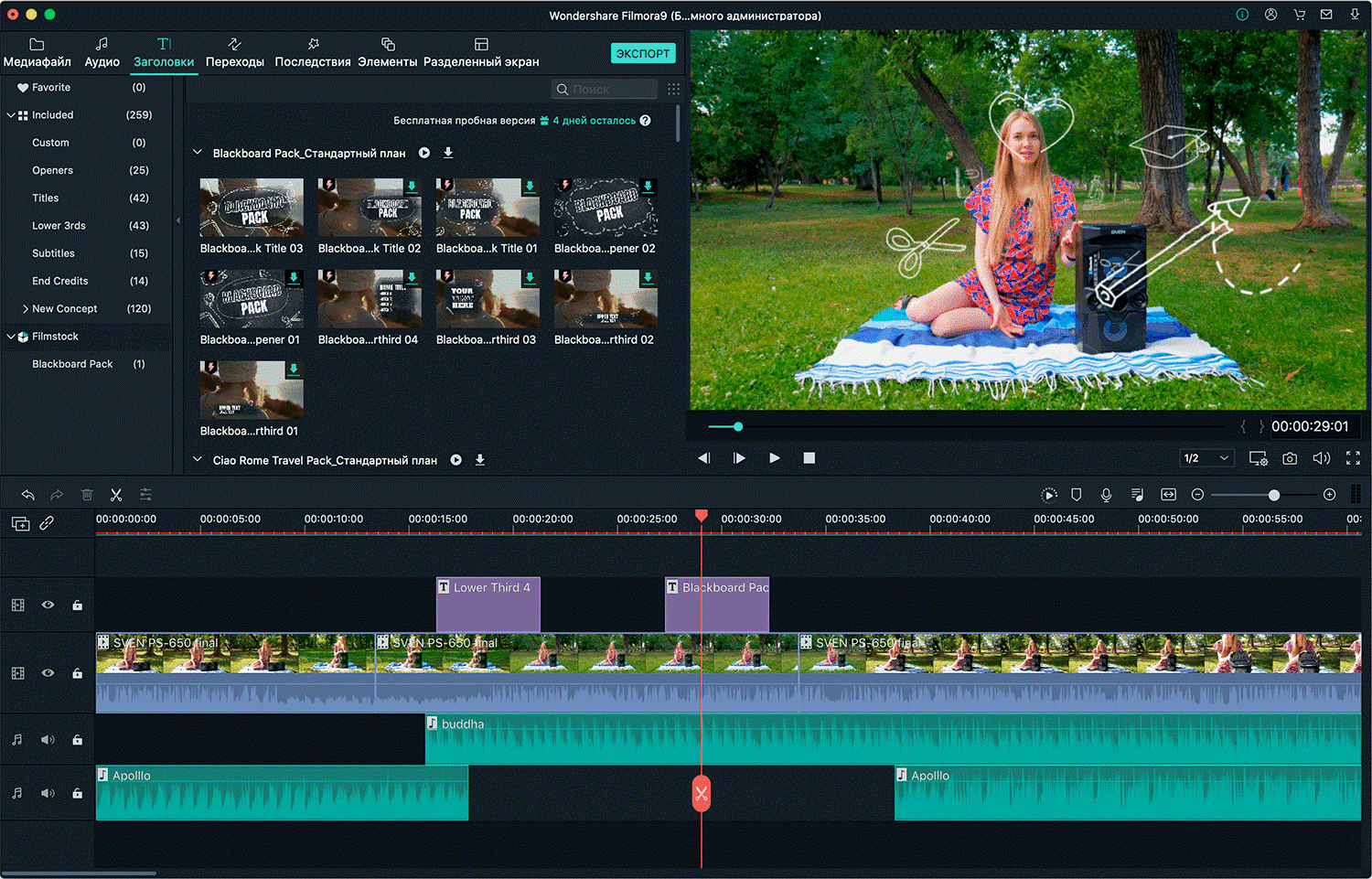Preview the Ciao Rome Travel Pack
The width and height of the screenshot is (1372, 879).
tap(456, 460)
